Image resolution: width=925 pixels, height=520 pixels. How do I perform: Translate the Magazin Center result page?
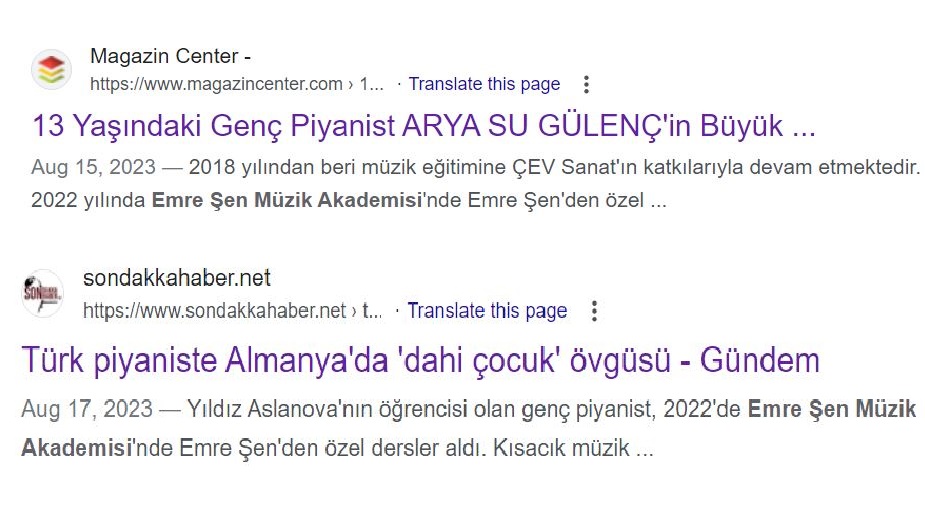[484, 84]
